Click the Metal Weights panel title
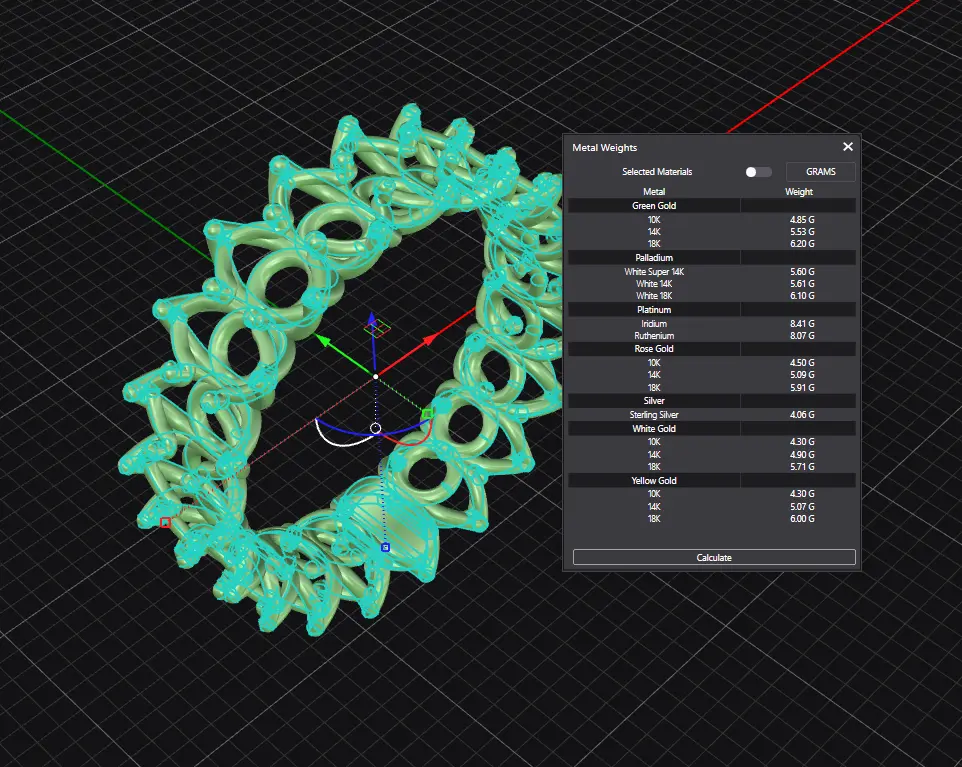The height and width of the screenshot is (767, 962). pos(604,148)
